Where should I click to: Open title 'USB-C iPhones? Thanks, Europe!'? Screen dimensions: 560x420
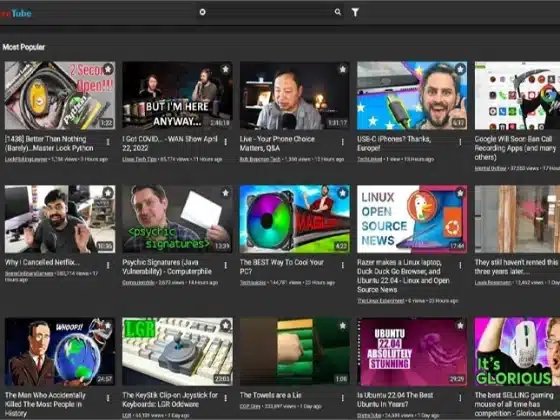coord(394,144)
